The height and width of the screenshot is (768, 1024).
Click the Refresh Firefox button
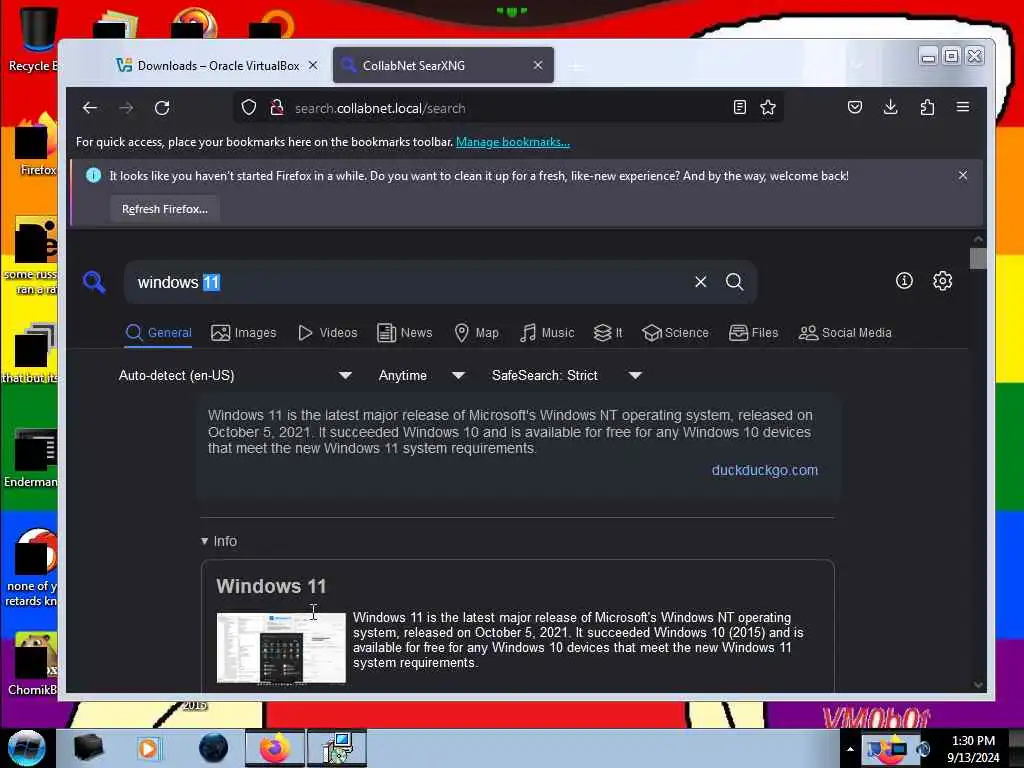point(165,209)
